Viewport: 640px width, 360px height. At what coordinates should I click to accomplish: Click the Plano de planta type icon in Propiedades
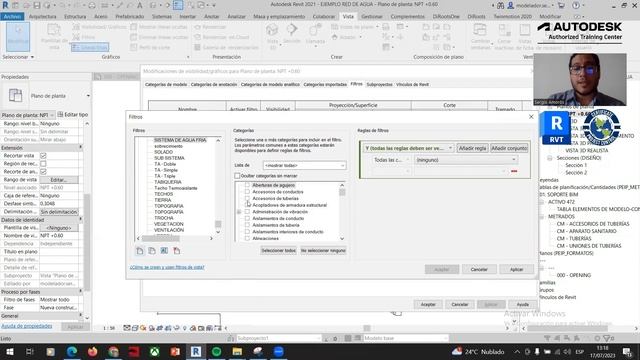tap(16, 96)
